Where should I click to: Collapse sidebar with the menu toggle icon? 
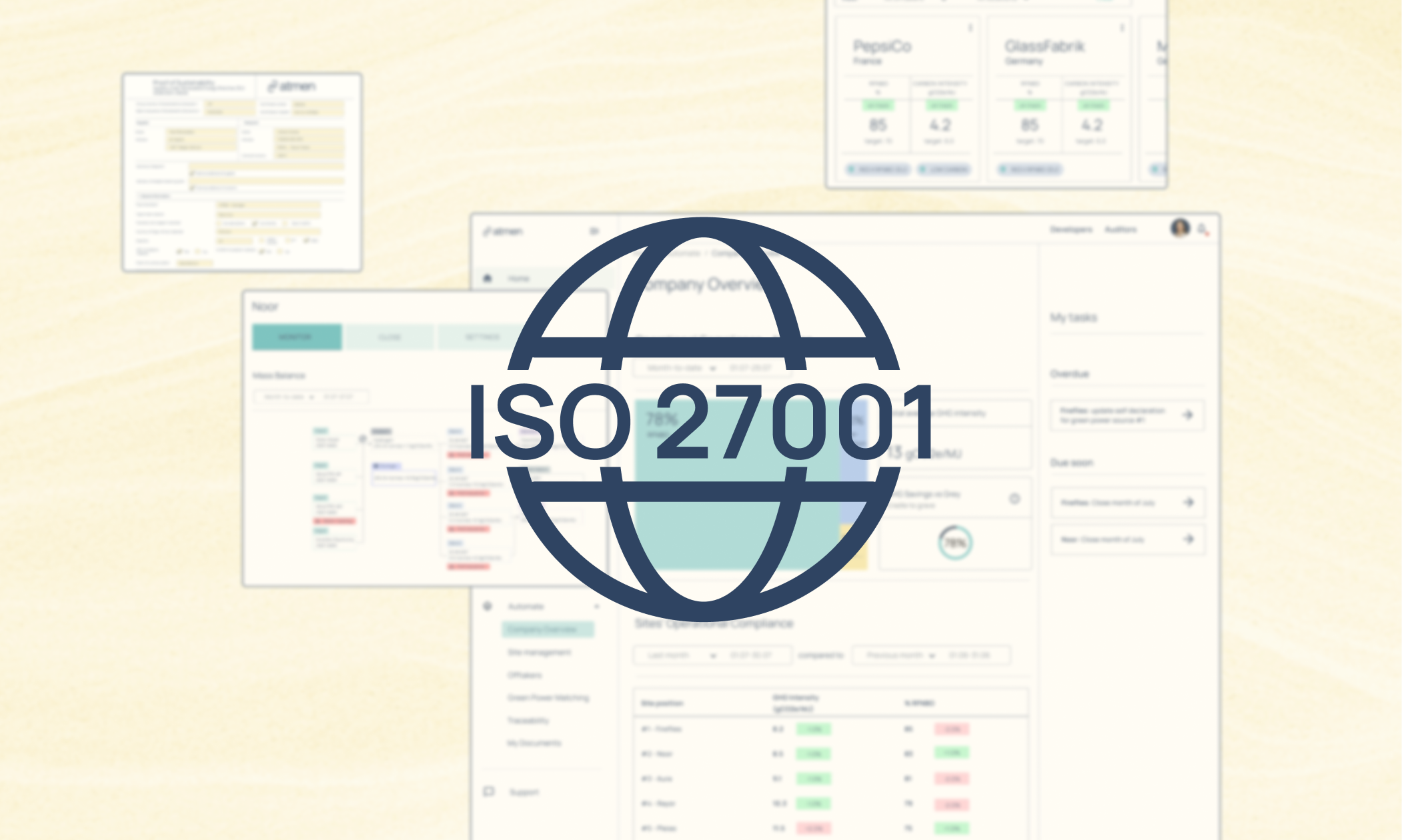pyautogui.click(x=594, y=231)
